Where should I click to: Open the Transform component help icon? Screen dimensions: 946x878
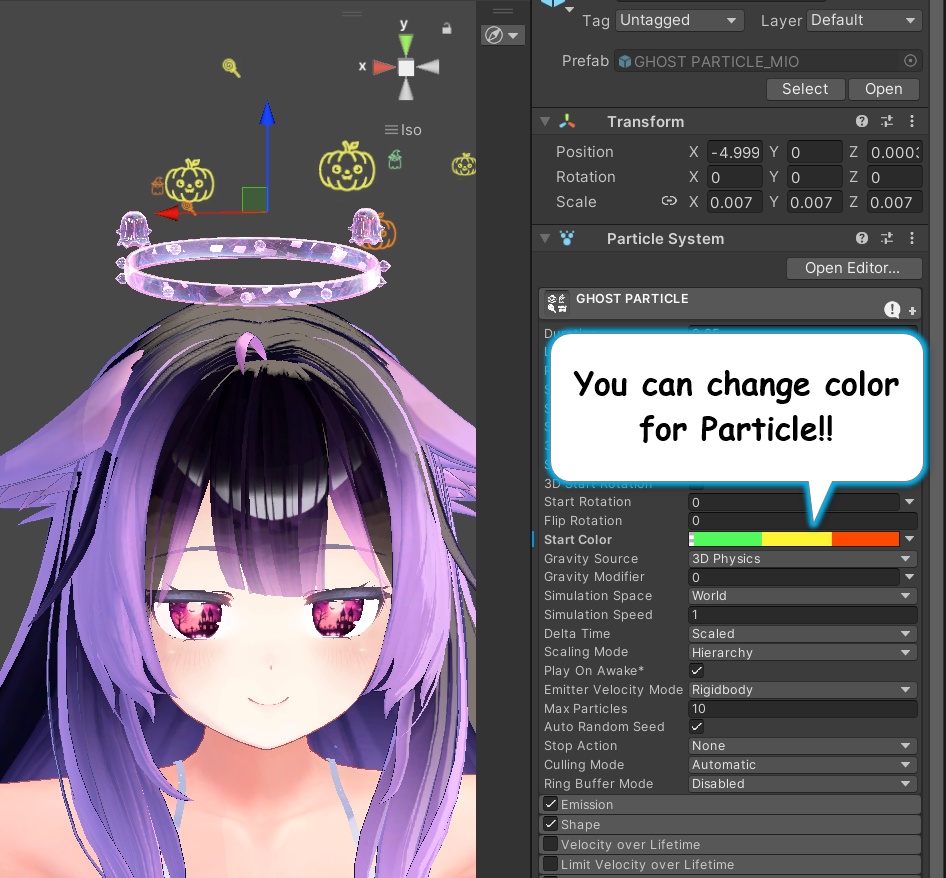tap(862, 121)
